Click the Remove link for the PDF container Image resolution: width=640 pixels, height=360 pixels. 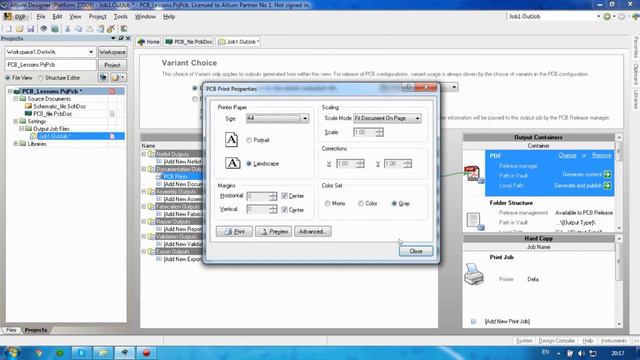click(x=602, y=156)
